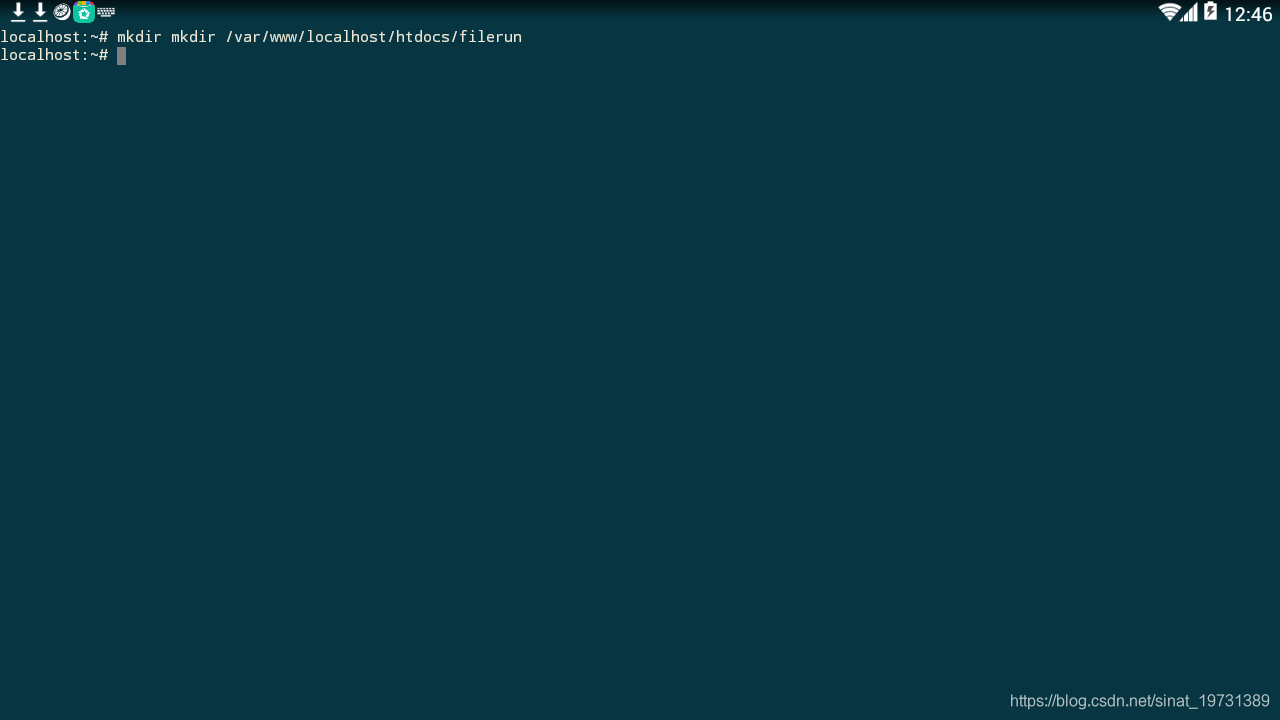Tap the Wi-Fi status icon
Screen dimensions: 1280x720
tap(1169, 12)
